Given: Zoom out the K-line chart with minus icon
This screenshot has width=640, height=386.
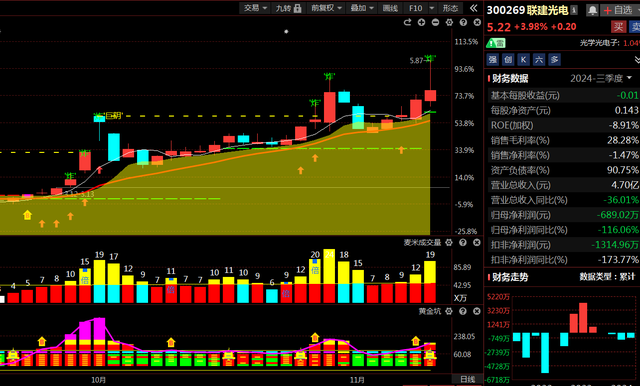Looking at the screenshot, I should pyautogui.click(x=436, y=22).
